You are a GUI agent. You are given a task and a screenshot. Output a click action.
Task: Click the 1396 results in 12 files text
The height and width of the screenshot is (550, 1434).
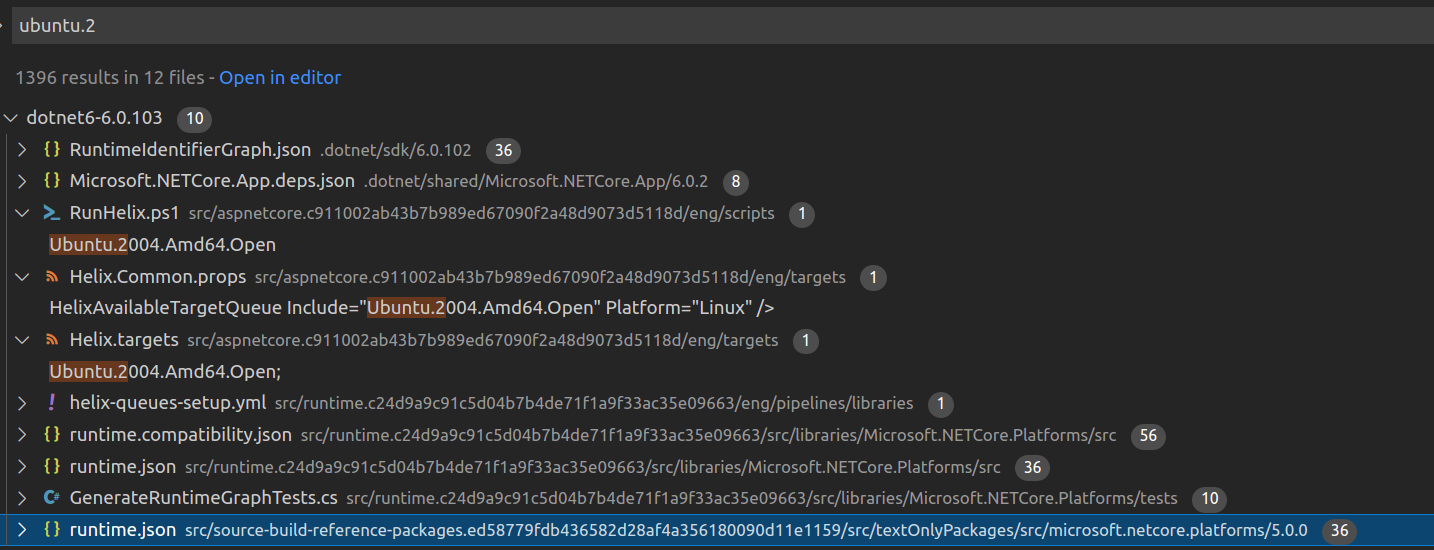pyautogui.click(x=109, y=77)
